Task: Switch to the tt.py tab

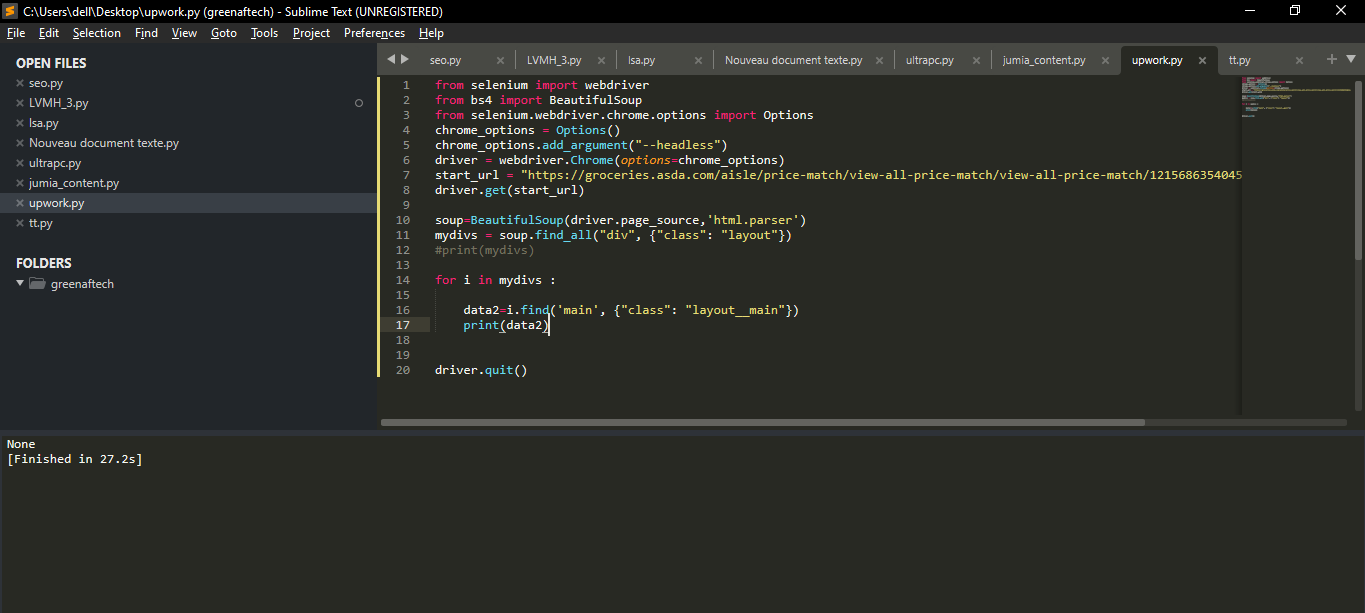Action: pos(1240,60)
